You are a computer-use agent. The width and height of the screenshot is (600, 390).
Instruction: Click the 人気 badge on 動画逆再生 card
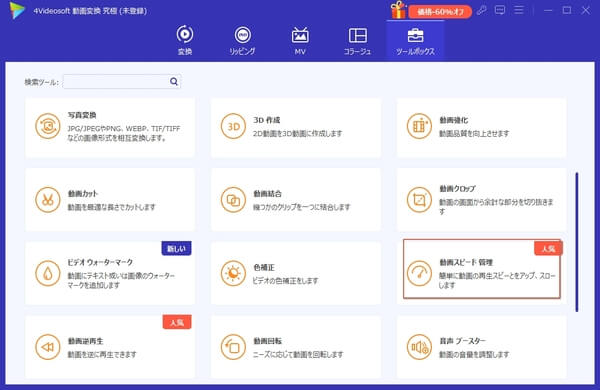177,322
